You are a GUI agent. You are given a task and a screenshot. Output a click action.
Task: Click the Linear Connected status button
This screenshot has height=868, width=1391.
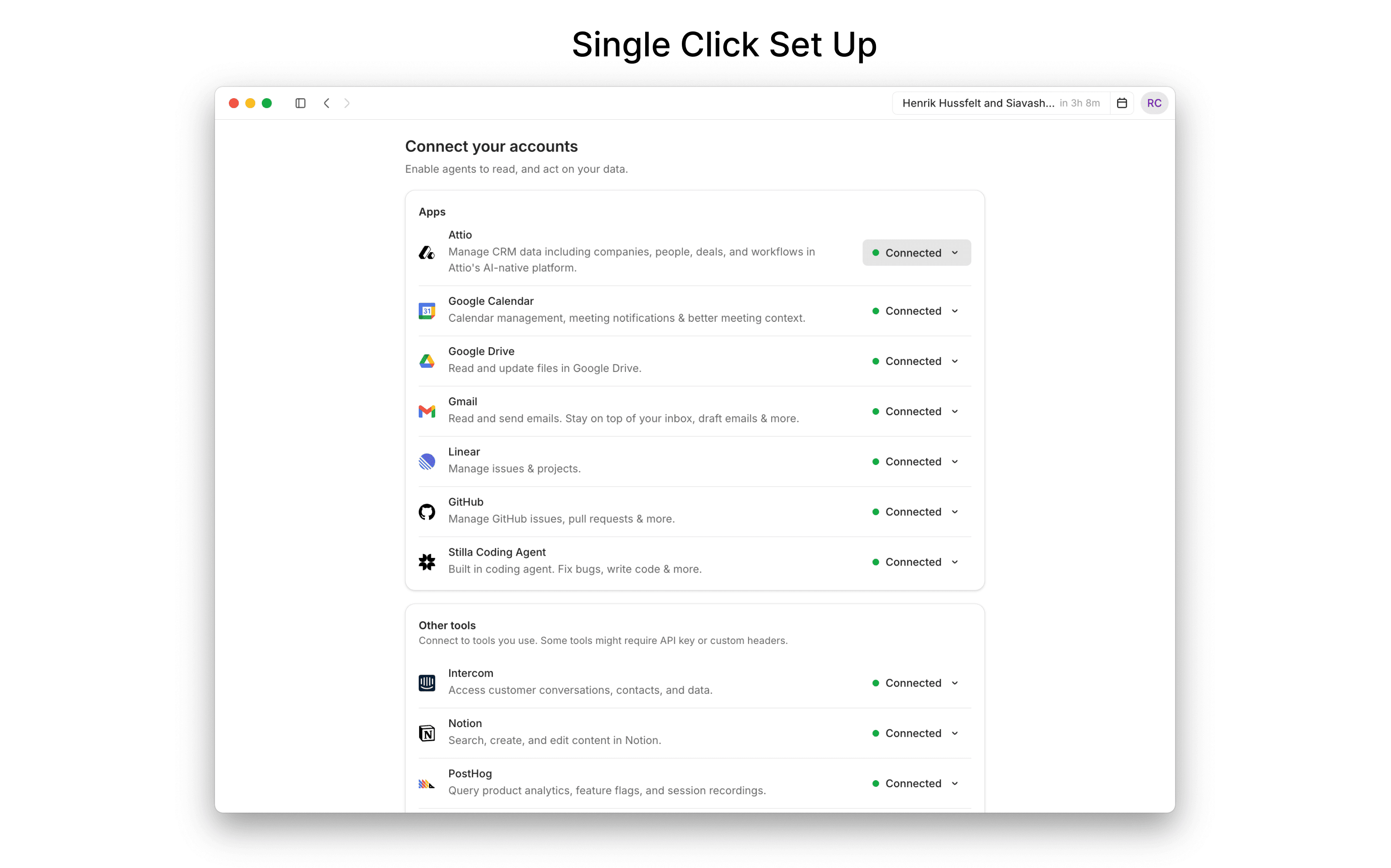pos(916,462)
